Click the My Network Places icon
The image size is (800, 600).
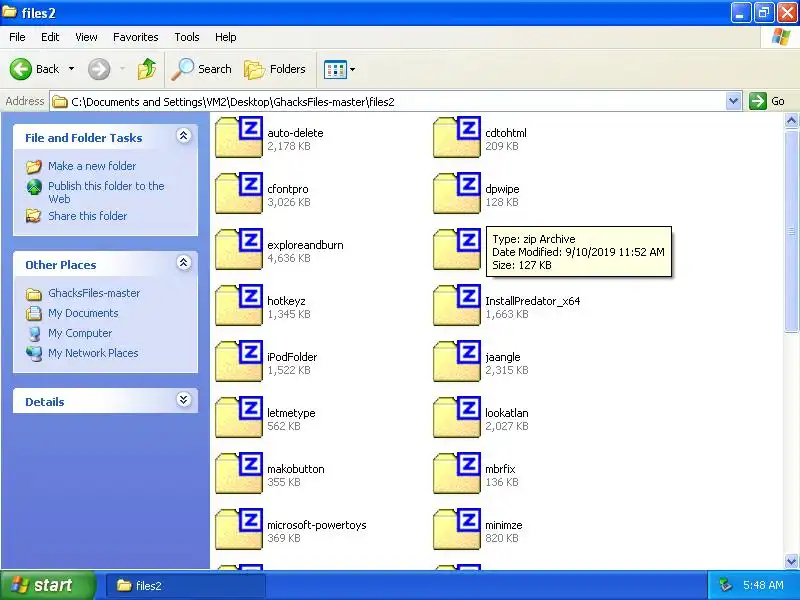pyautogui.click(x=34, y=353)
